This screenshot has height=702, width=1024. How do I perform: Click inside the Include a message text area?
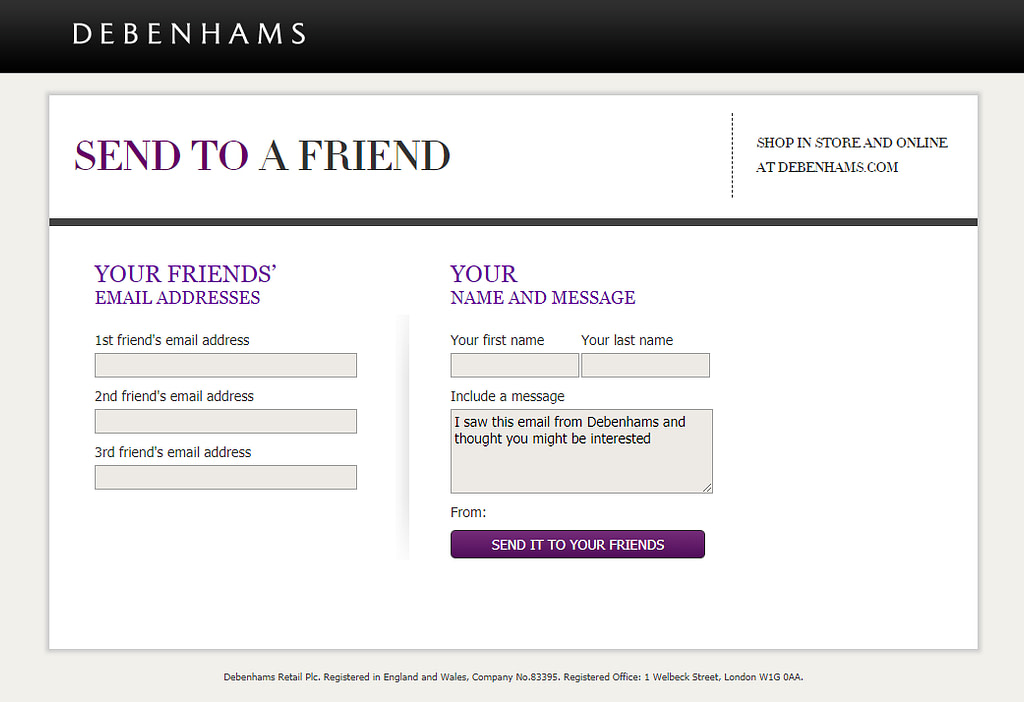point(581,460)
